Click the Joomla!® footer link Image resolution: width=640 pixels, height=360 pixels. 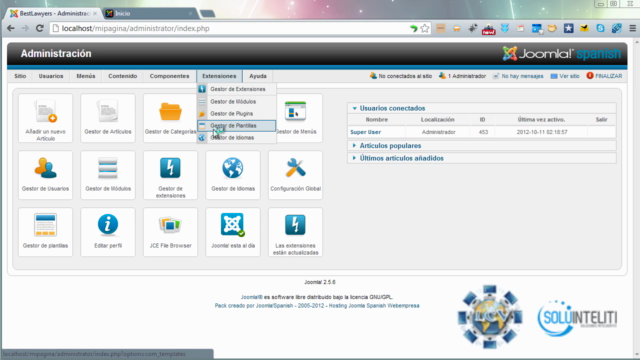click(251, 297)
